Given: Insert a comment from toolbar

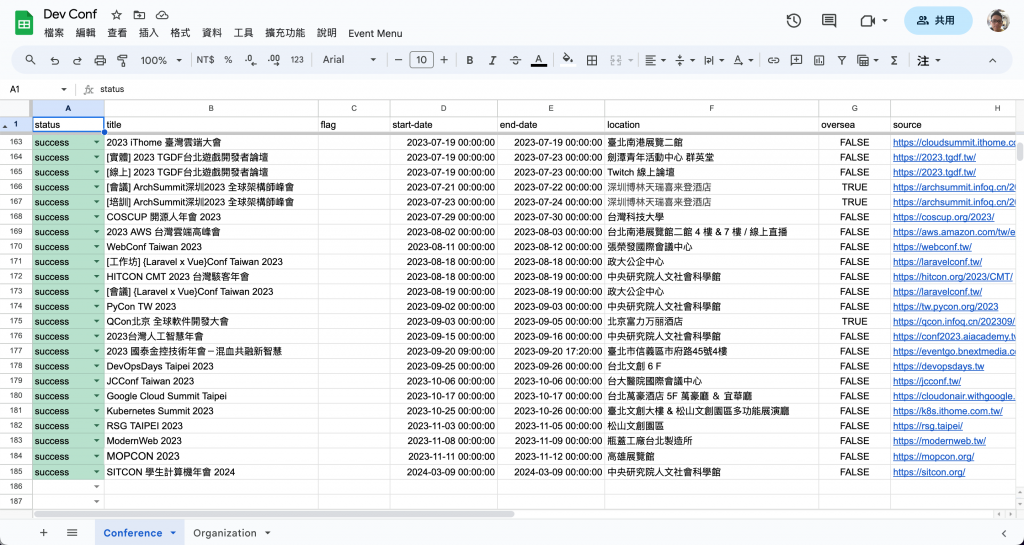Looking at the screenshot, I should pyautogui.click(x=796, y=60).
